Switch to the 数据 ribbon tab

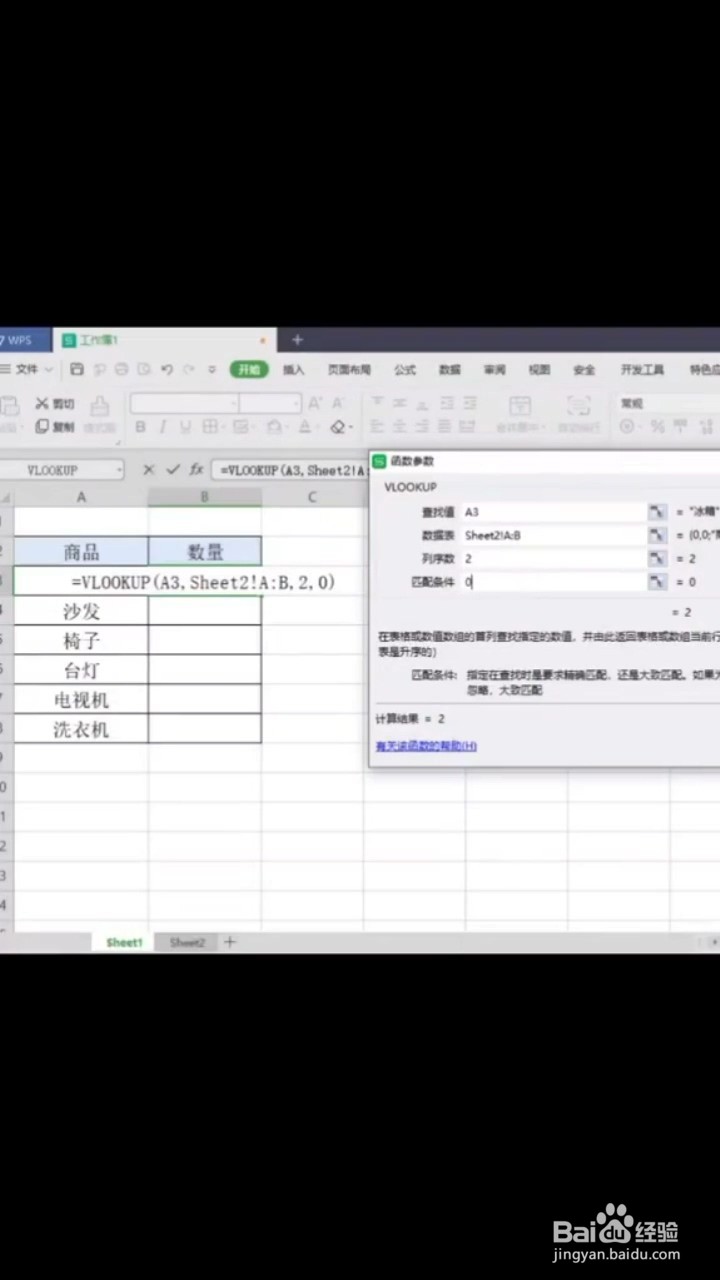tap(450, 369)
